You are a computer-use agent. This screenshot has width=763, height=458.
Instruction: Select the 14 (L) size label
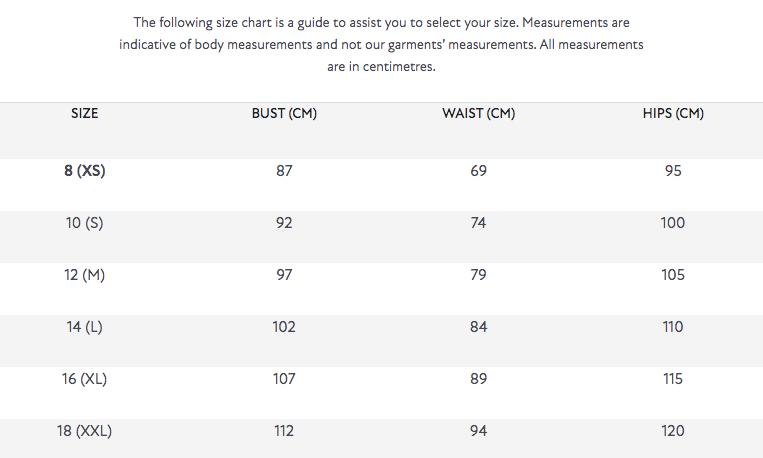(x=85, y=327)
